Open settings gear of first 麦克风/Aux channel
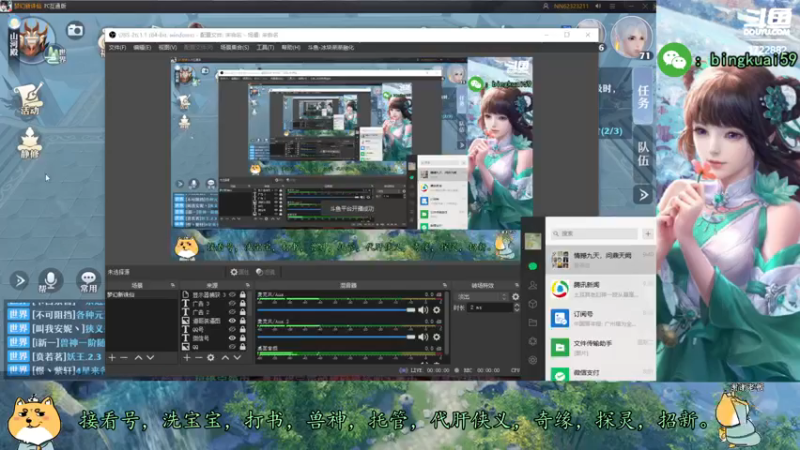Image resolution: width=800 pixels, height=450 pixels. [x=437, y=310]
